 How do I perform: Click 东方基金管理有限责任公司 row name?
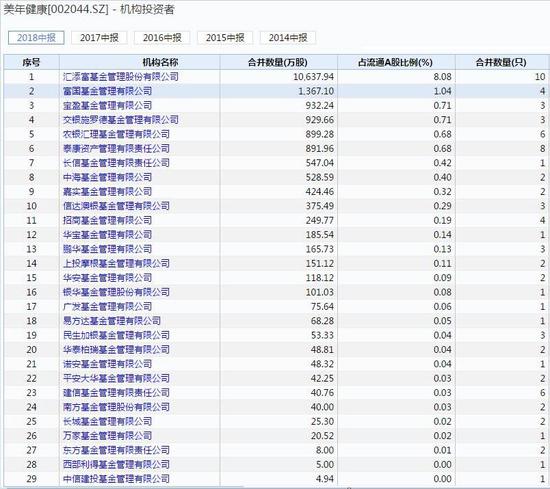pos(116,450)
